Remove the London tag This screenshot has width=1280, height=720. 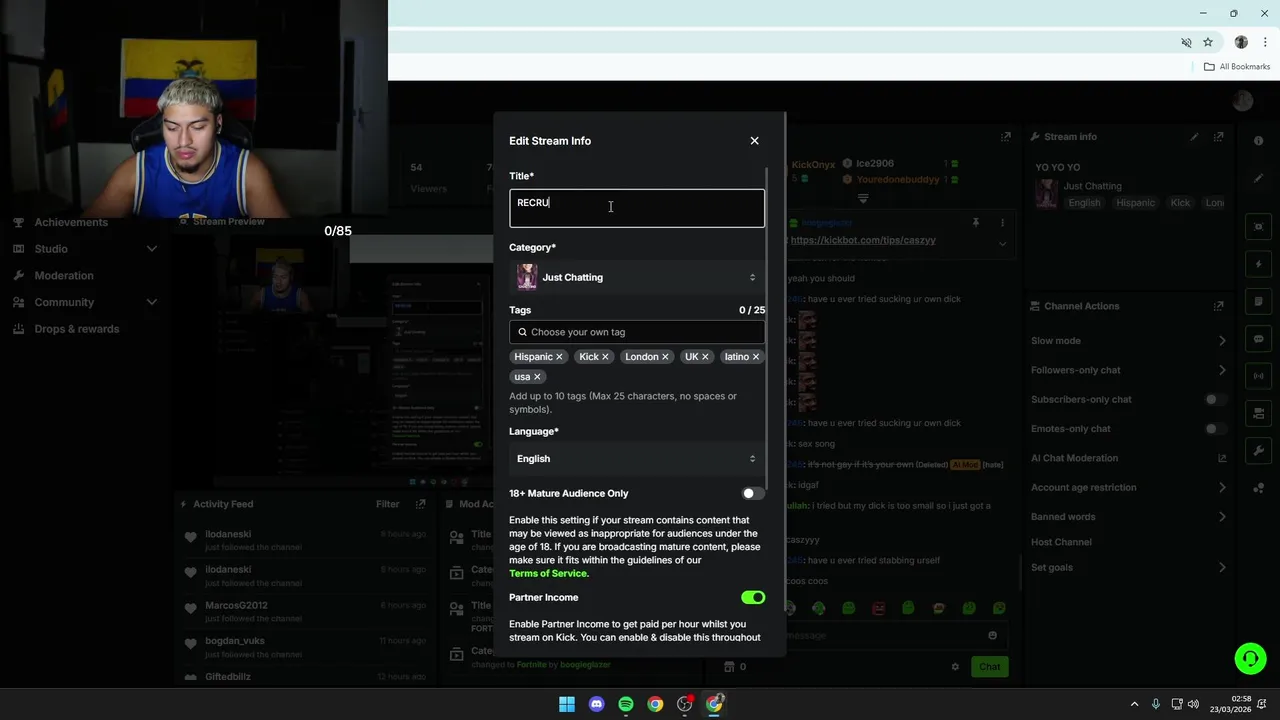coord(665,357)
